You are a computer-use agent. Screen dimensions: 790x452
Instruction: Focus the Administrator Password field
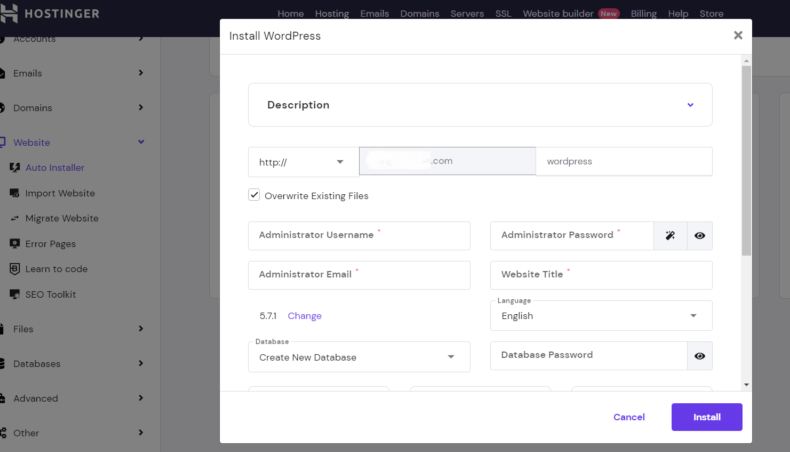[572, 235]
